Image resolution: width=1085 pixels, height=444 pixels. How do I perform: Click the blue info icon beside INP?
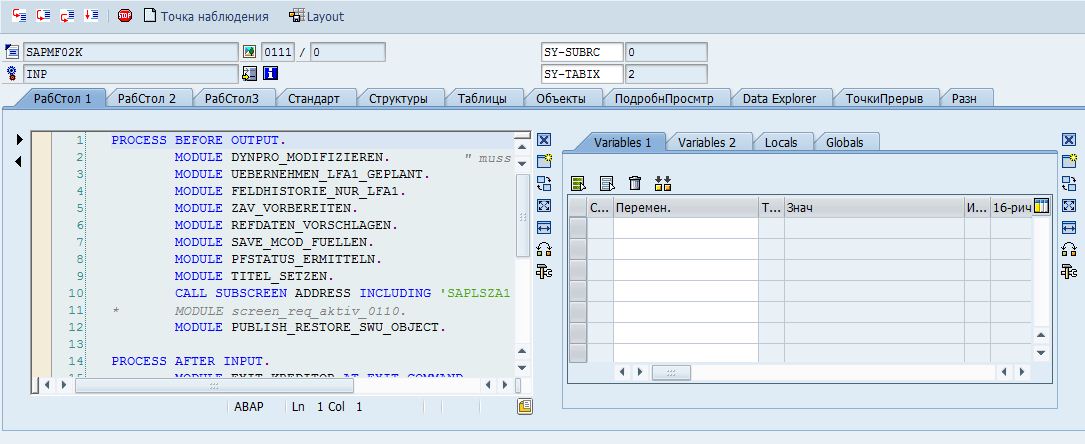270,74
